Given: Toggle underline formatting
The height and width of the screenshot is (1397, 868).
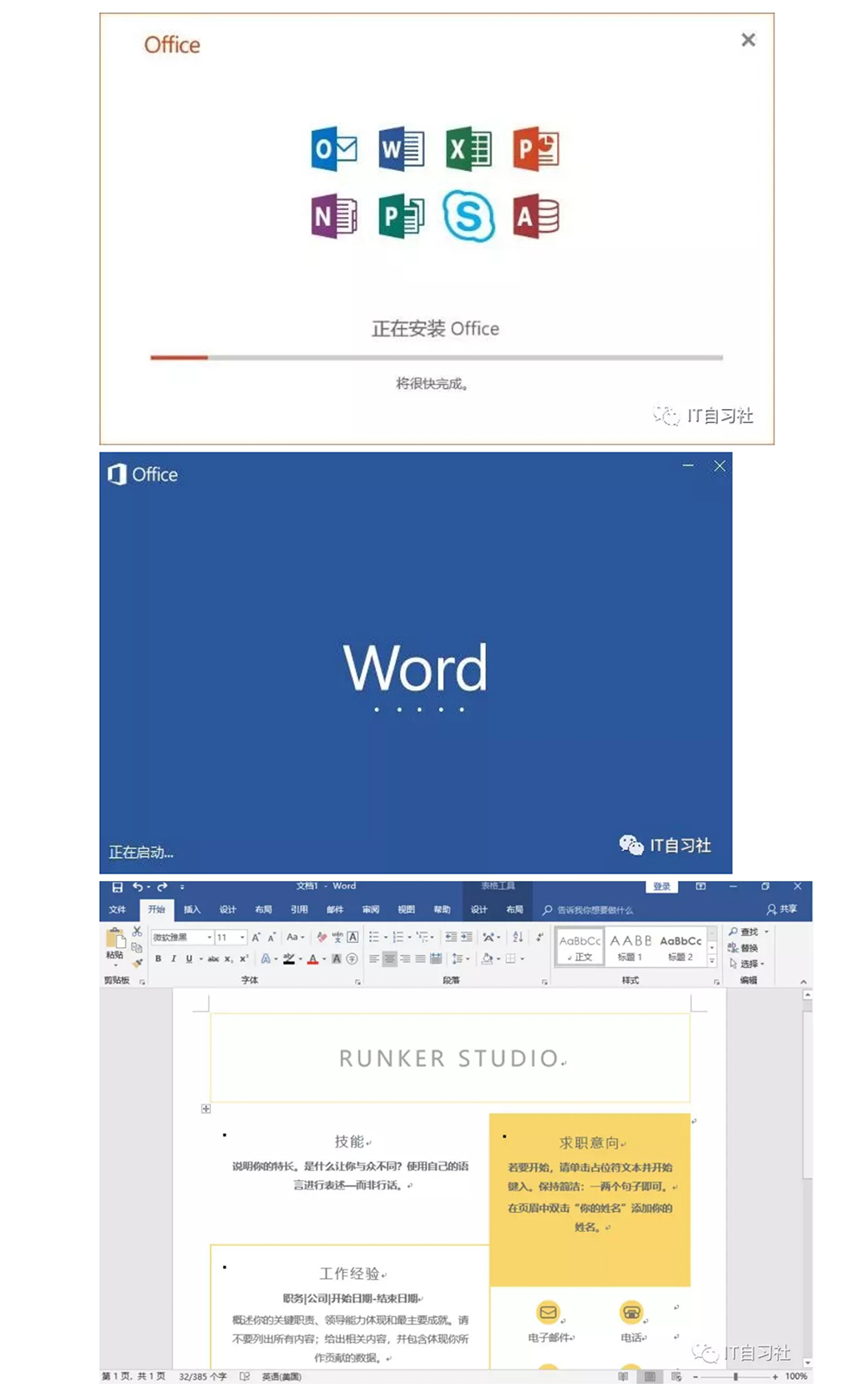Looking at the screenshot, I should [189, 959].
